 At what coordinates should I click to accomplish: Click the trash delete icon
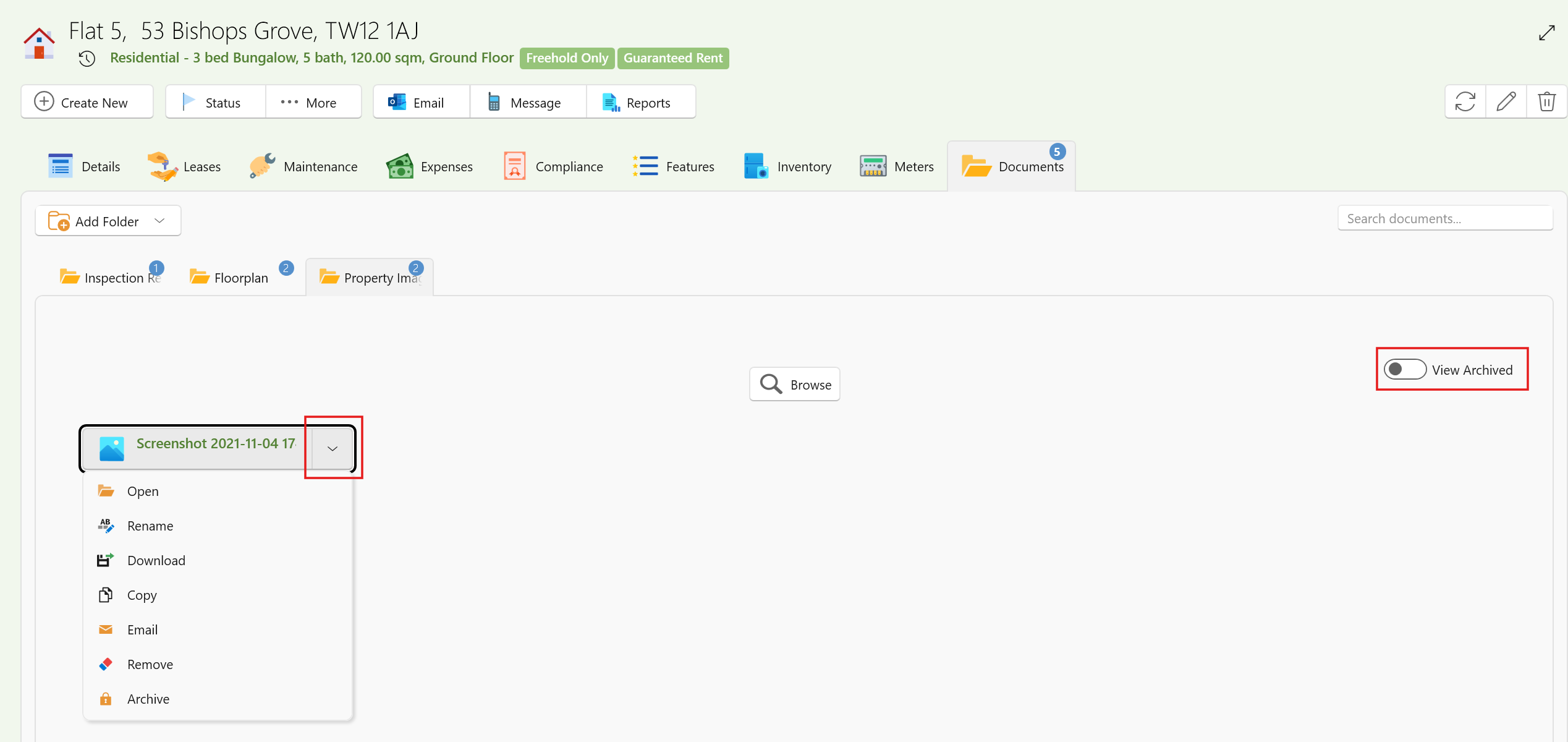pos(1546,101)
